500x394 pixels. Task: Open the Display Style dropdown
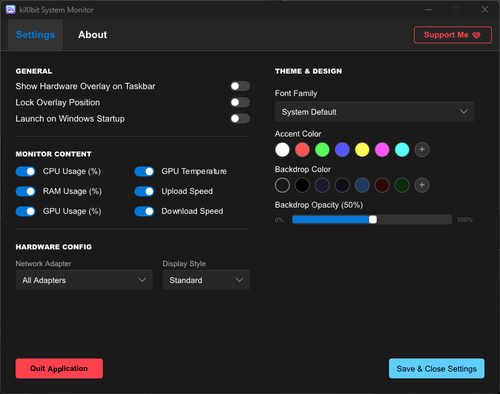tap(206, 280)
